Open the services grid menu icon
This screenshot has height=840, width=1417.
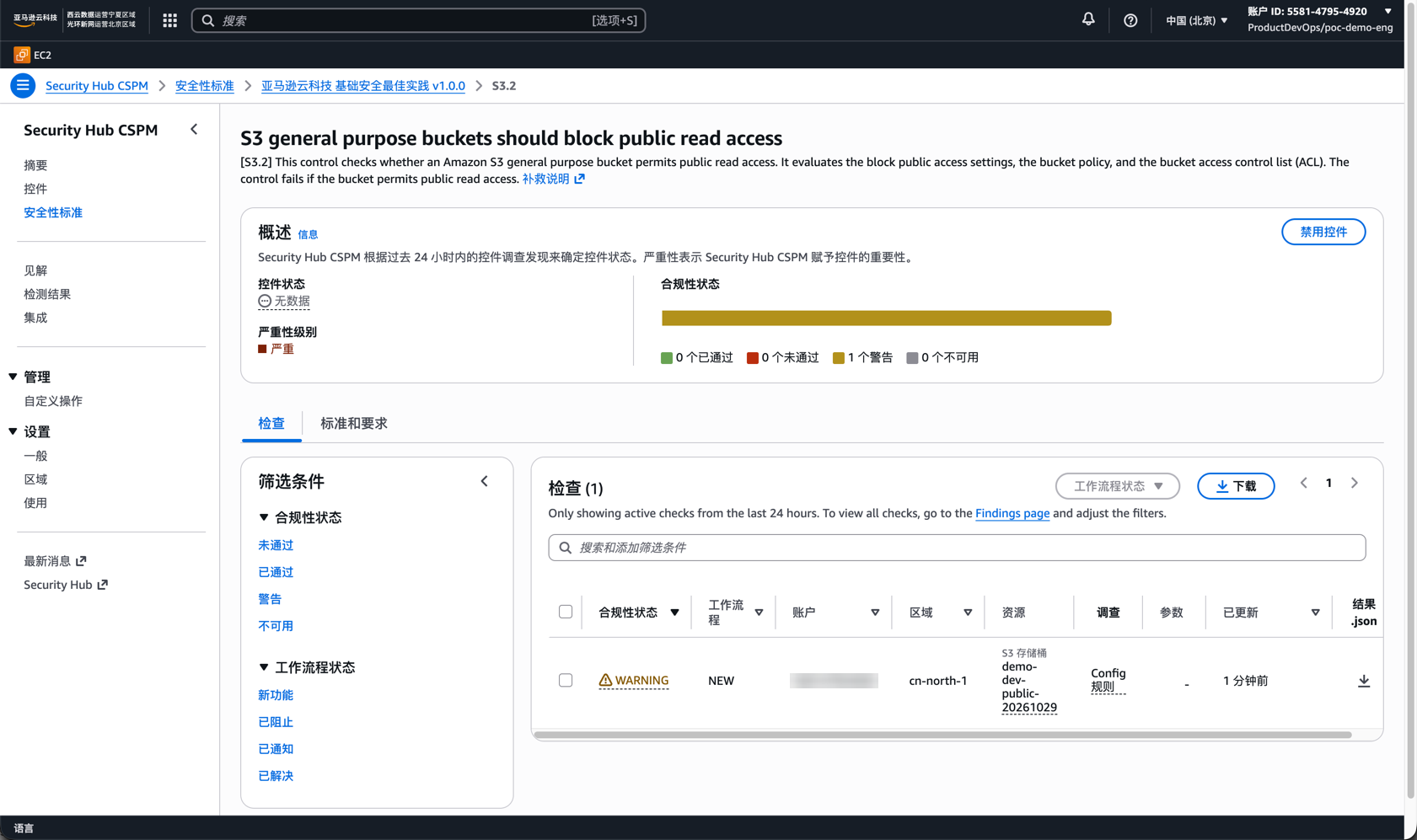point(170,20)
